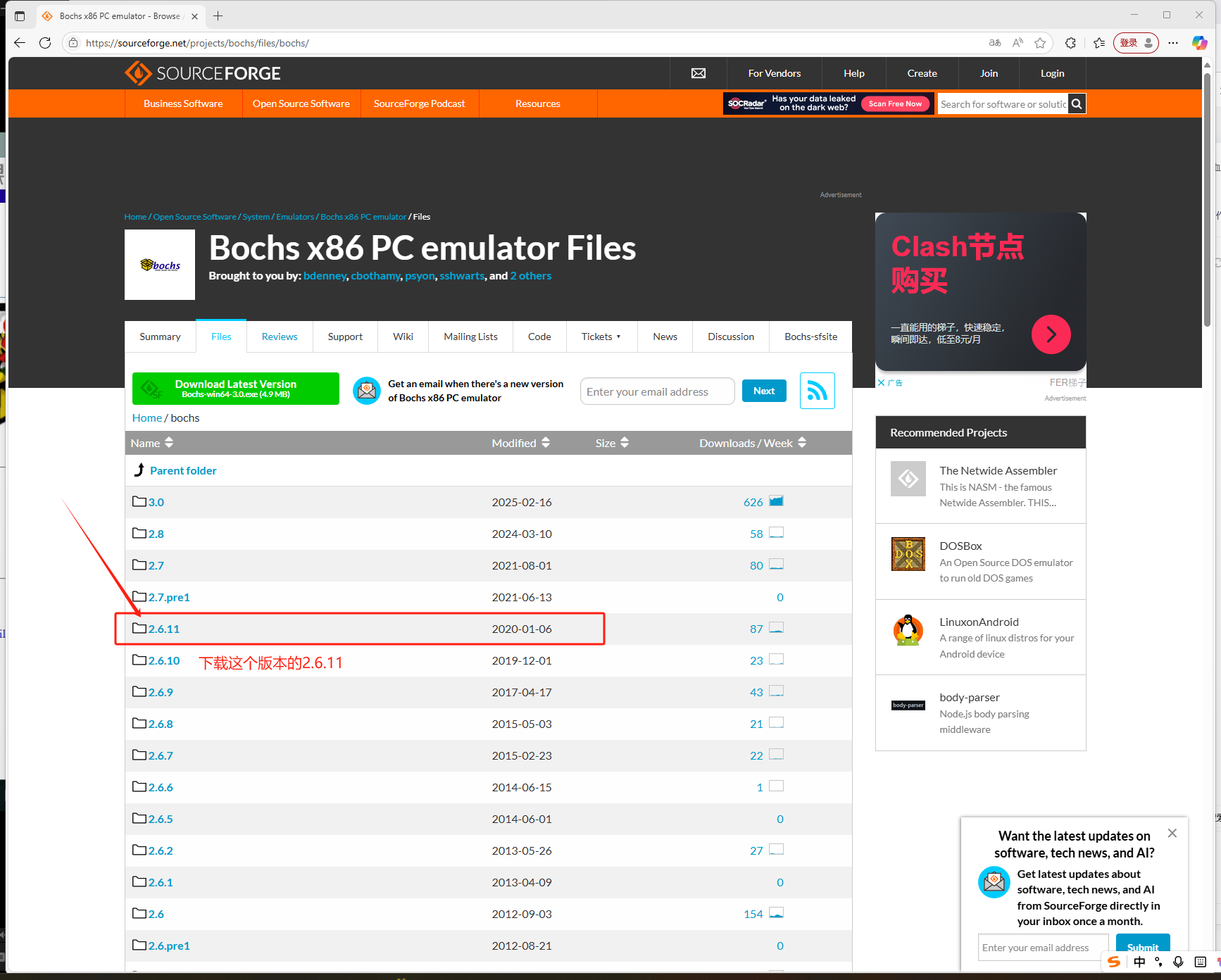Screen dimensions: 1221x980
Task: Close the Bochs x86 PC emulator tab
Action: (195, 16)
